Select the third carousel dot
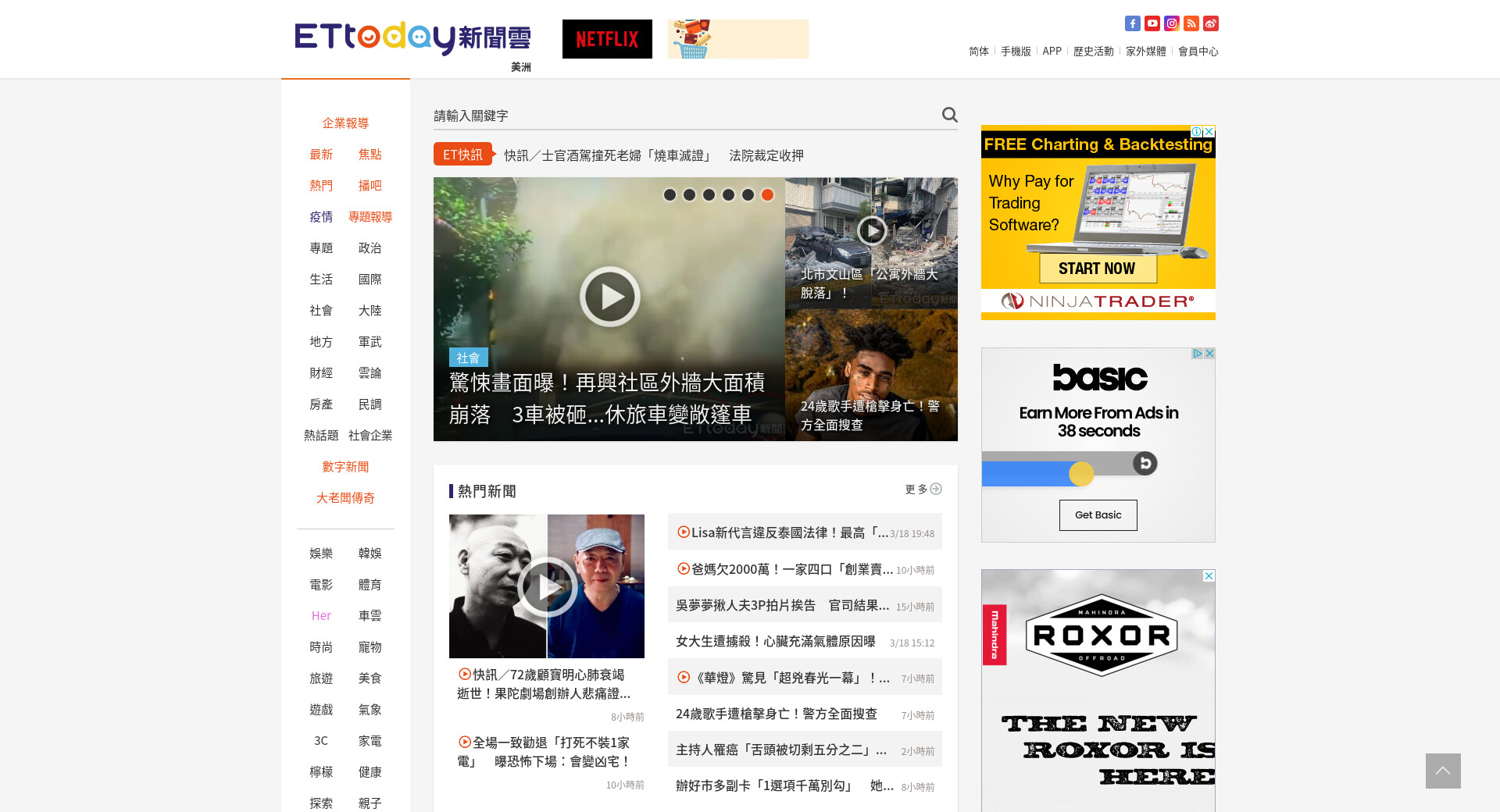 [709, 195]
